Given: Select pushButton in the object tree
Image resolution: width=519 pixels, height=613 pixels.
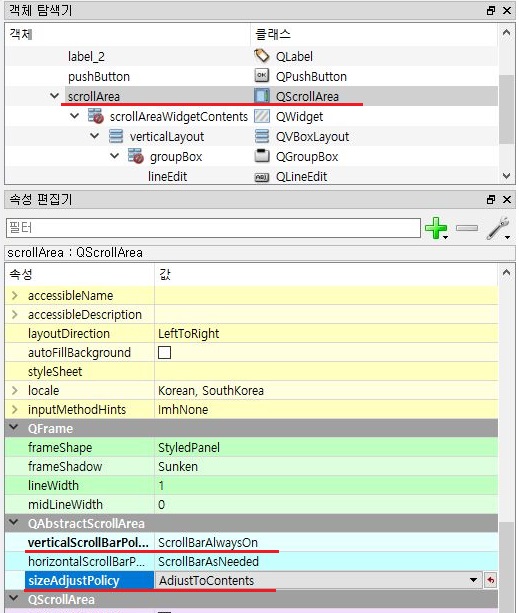Looking at the screenshot, I should [98, 77].
